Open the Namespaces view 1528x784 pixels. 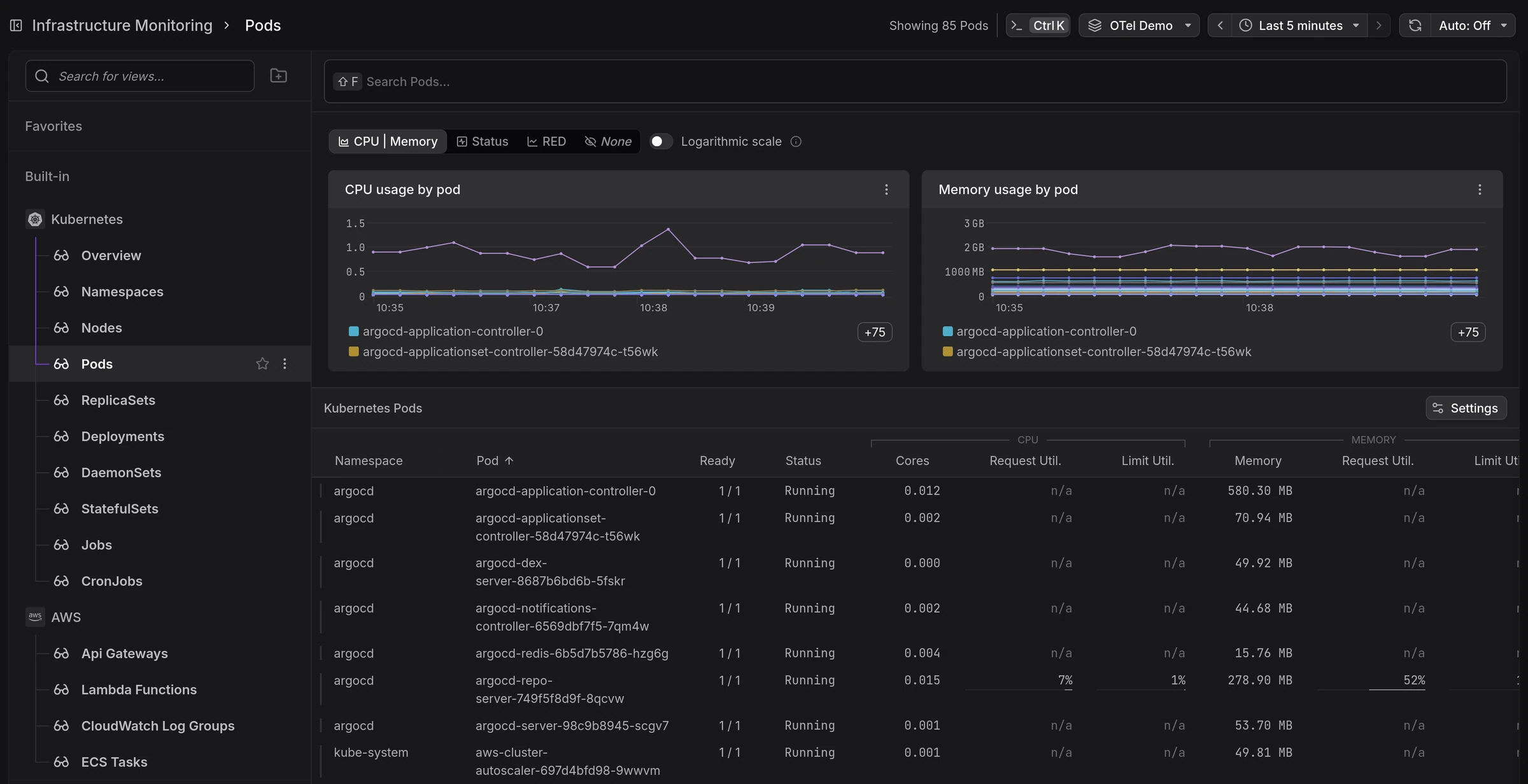(x=122, y=291)
